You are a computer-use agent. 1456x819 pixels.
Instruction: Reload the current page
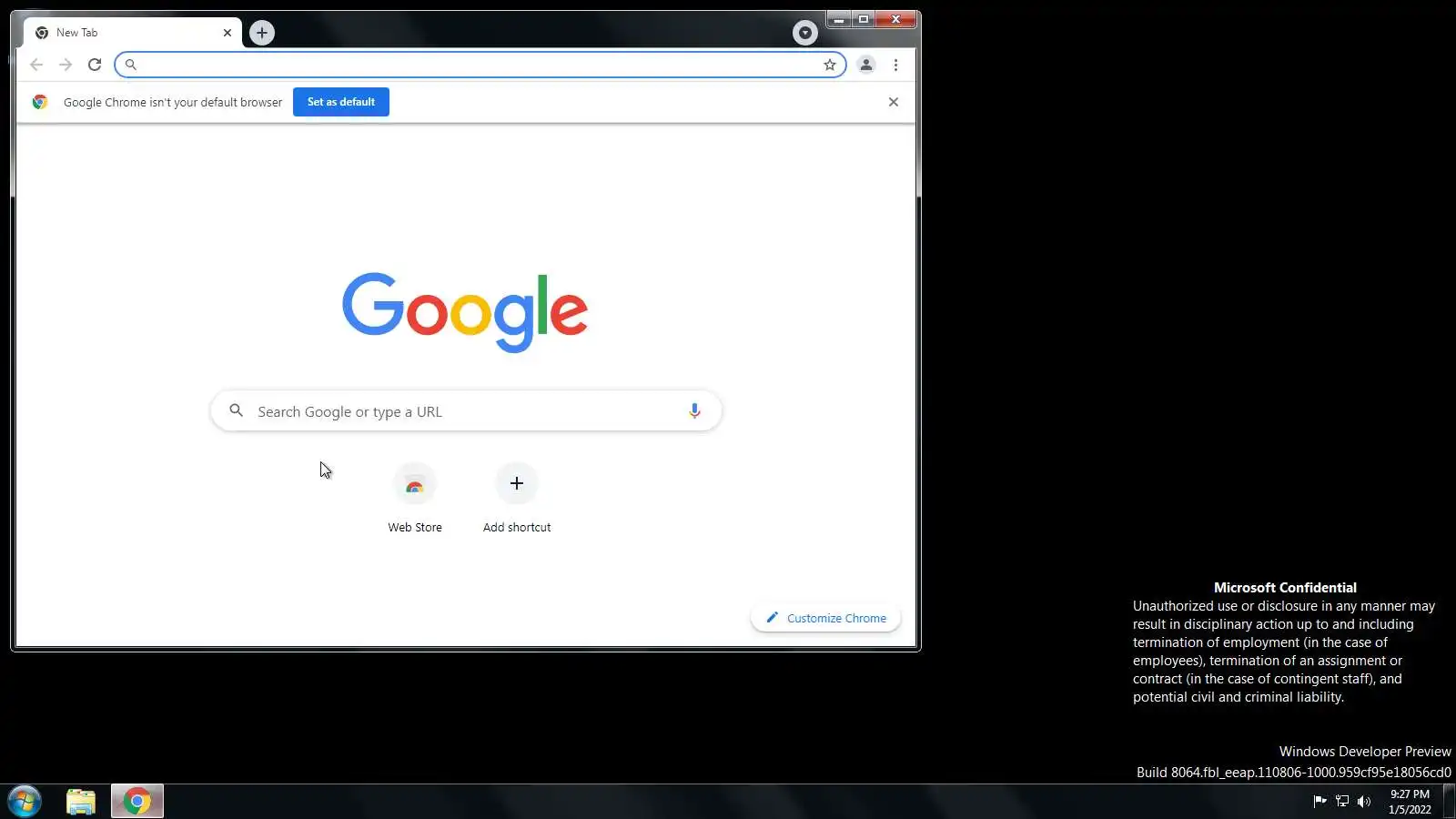pyautogui.click(x=95, y=65)
